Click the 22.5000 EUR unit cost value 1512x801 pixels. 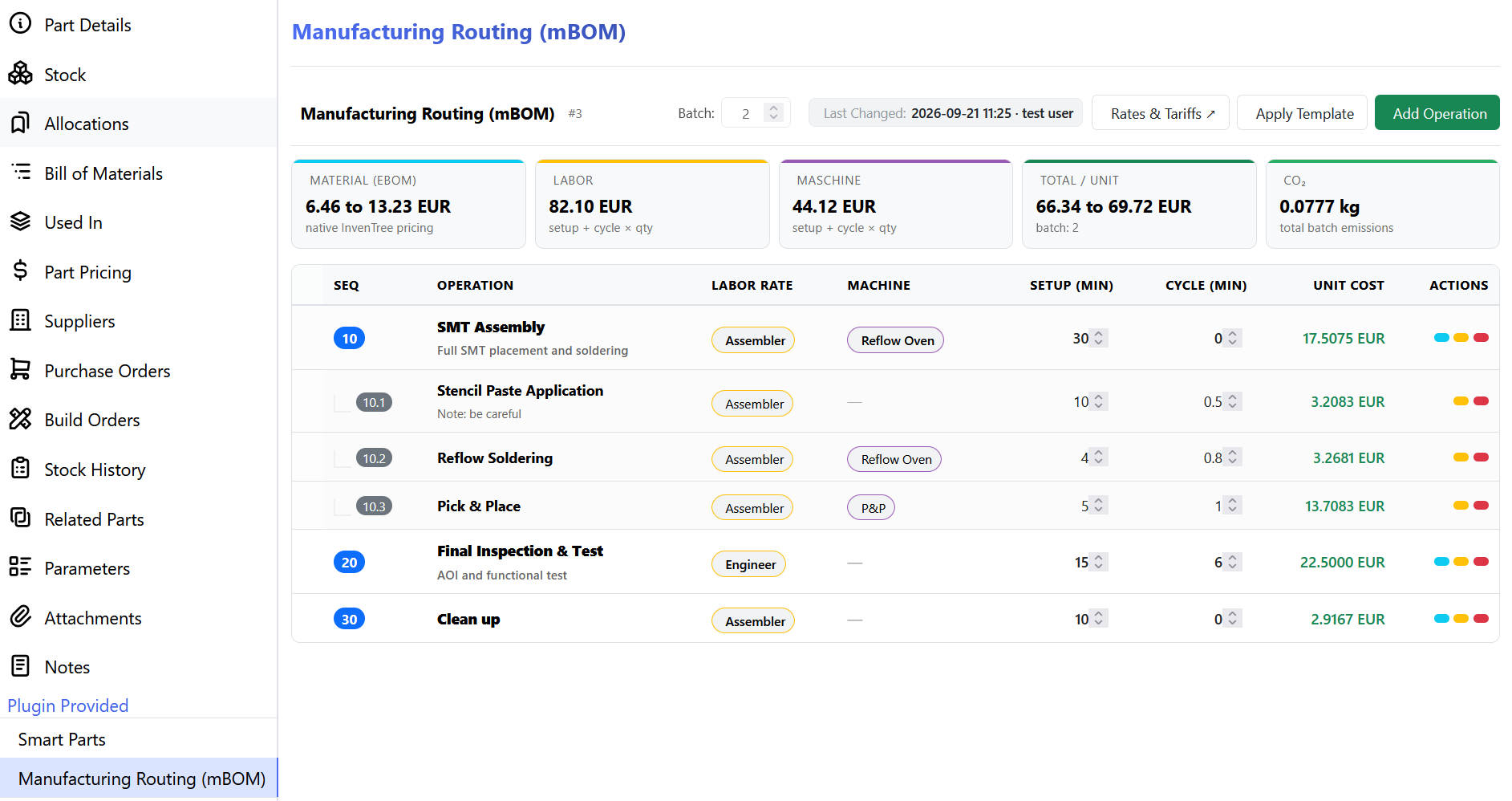point(1342,562)
